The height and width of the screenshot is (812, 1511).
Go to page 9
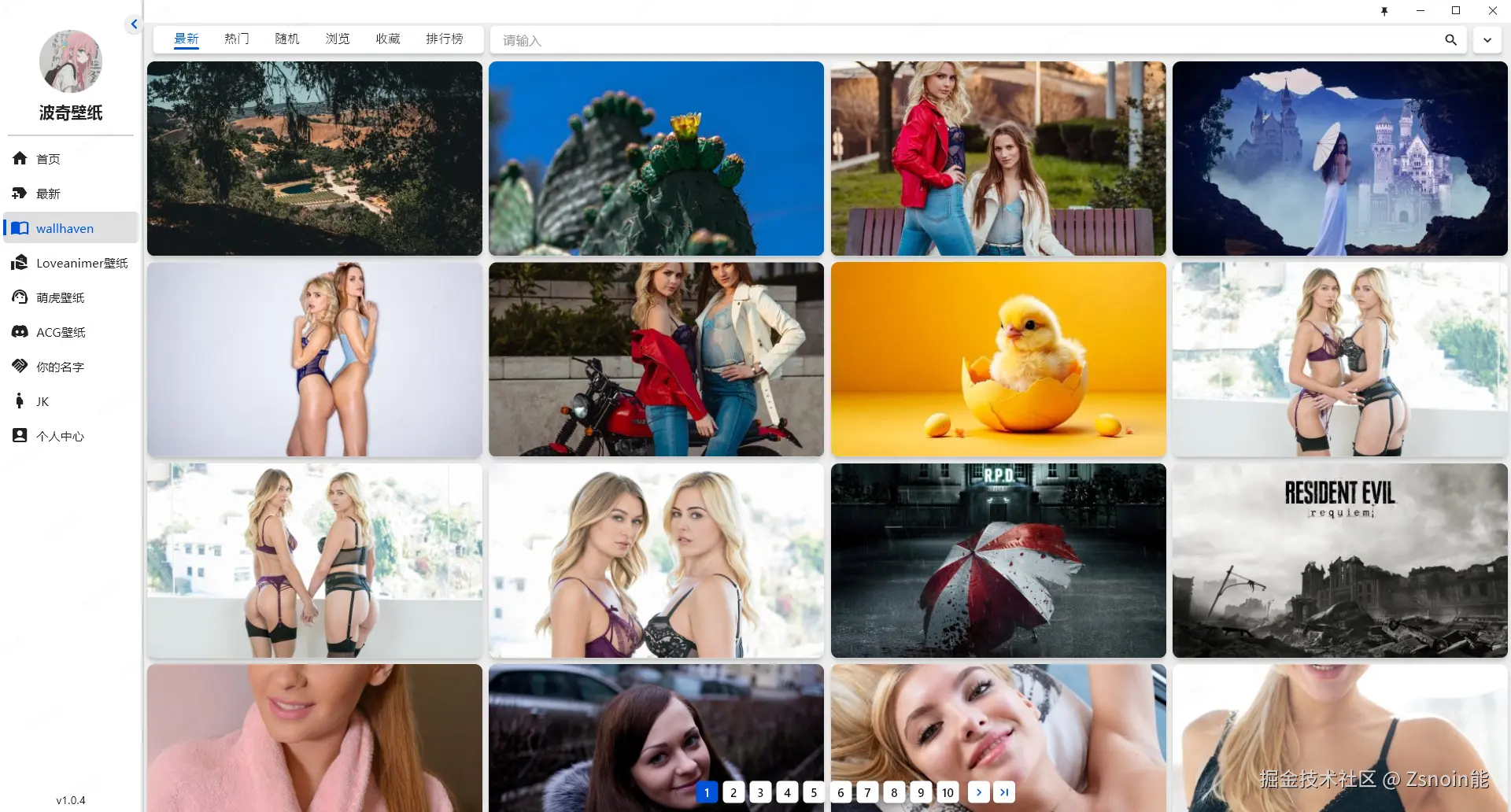click(921, 792)
